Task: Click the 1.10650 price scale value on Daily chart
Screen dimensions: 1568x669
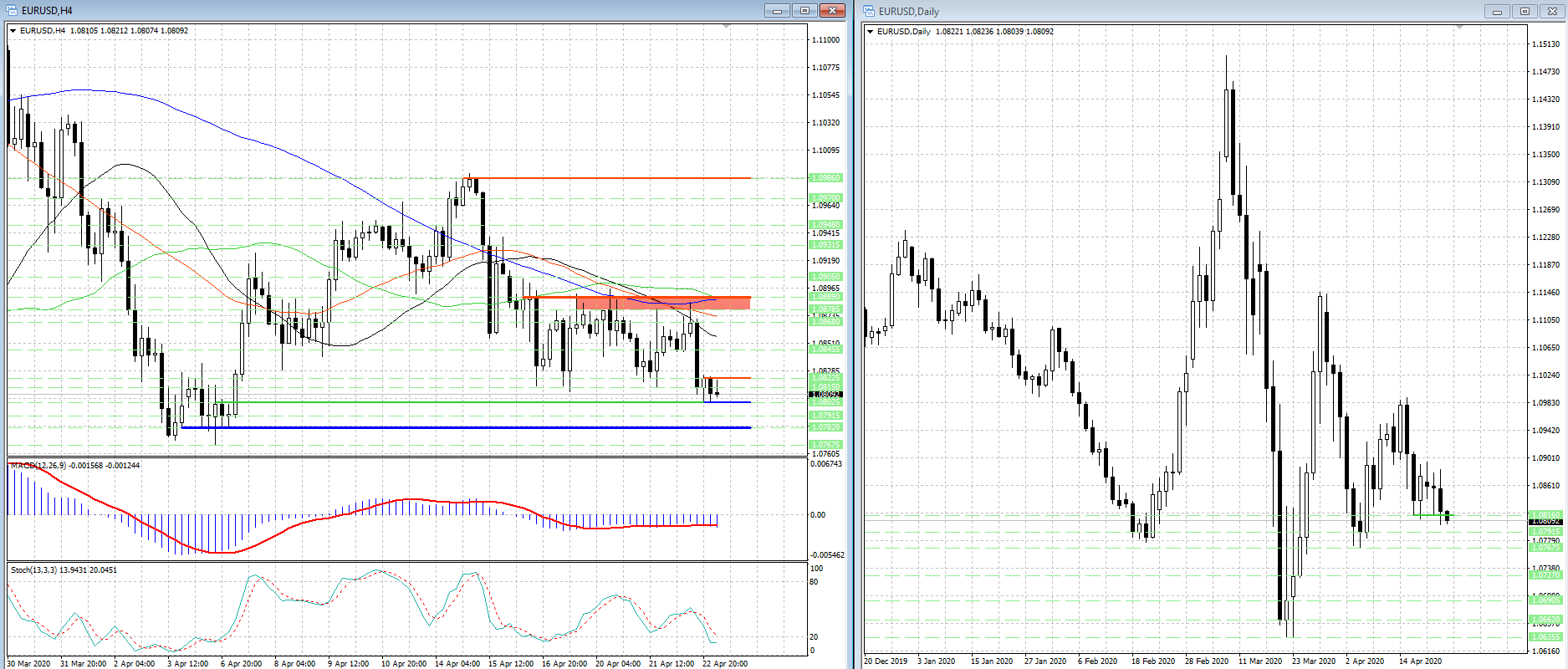Action: [x=1545, y=348]
